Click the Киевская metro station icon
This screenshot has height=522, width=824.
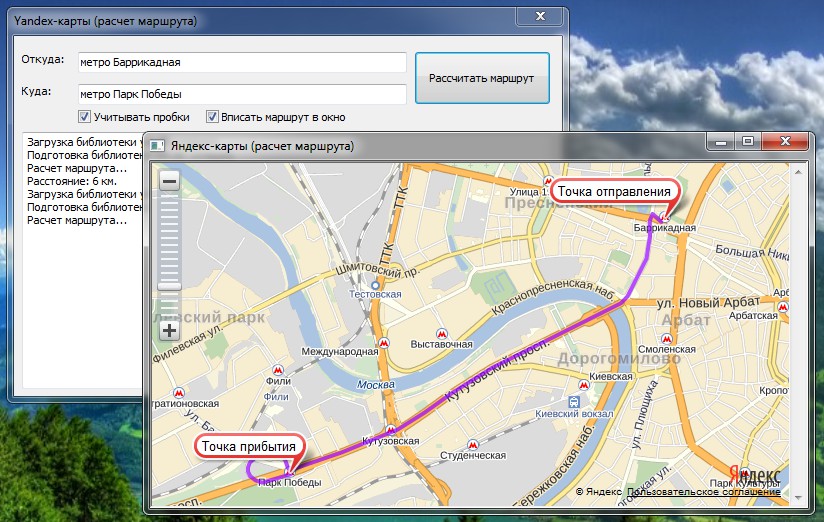[583, 385]
